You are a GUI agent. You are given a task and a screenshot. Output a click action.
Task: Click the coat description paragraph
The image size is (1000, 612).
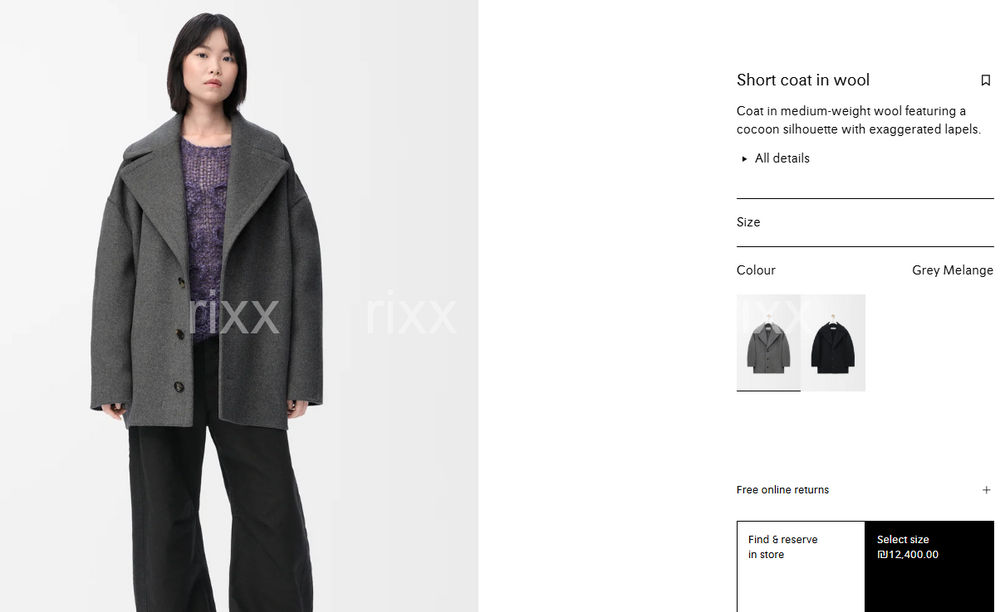tap(858, 120)
